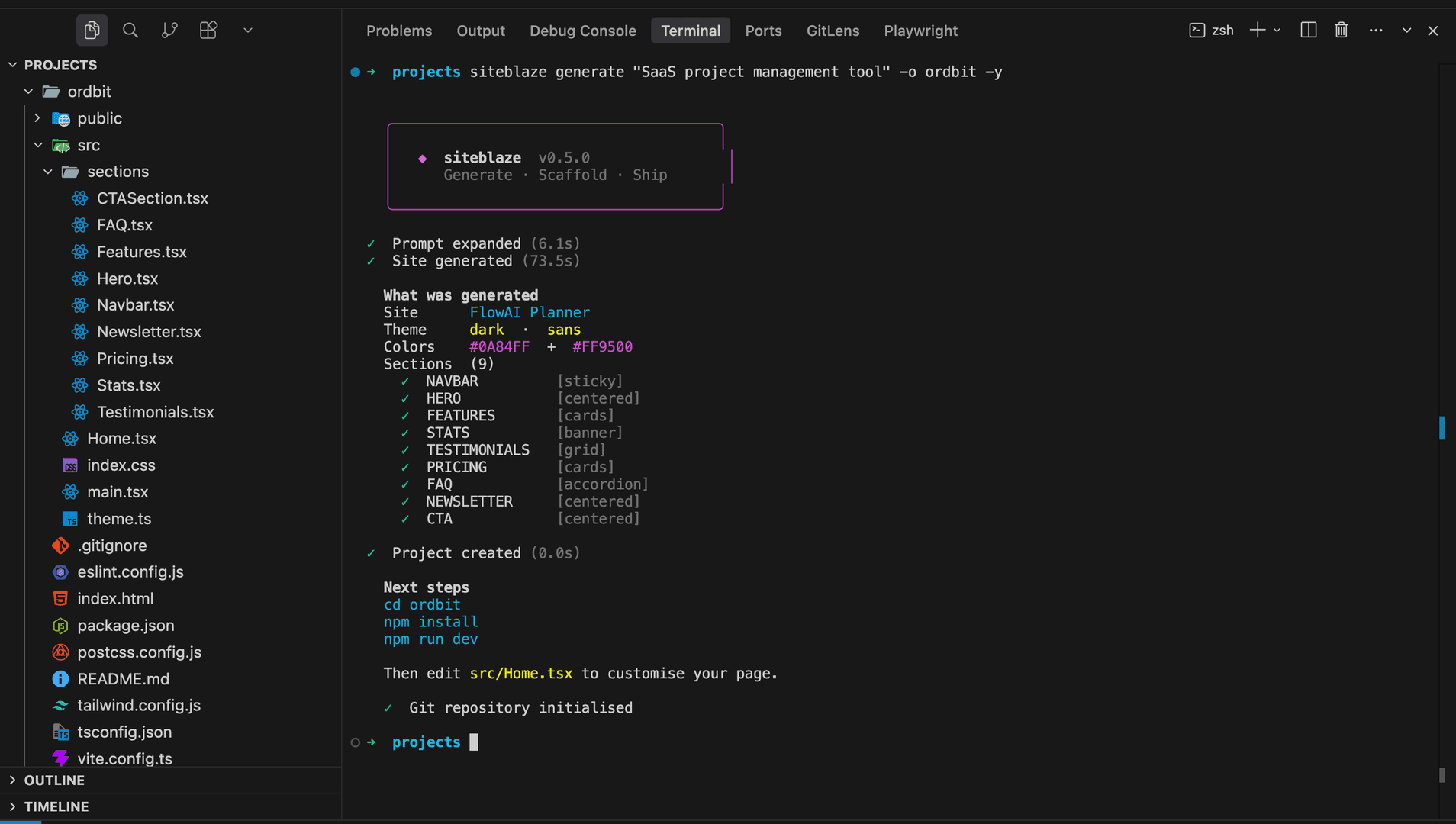Screen dimensions: 1456x824
Task: Collapse the panel with the chevron down
Action: coord(1406,31)
